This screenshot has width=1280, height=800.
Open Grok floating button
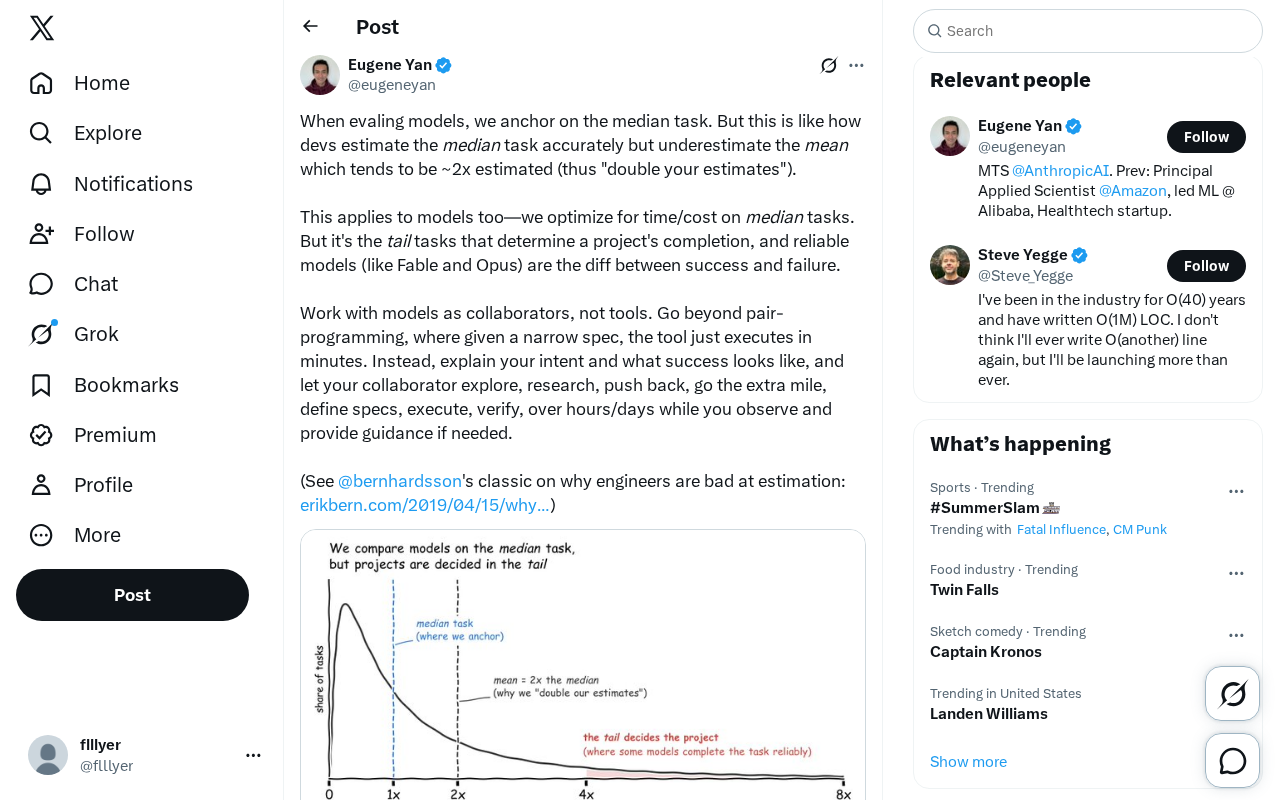click(x=1233, y=694)
